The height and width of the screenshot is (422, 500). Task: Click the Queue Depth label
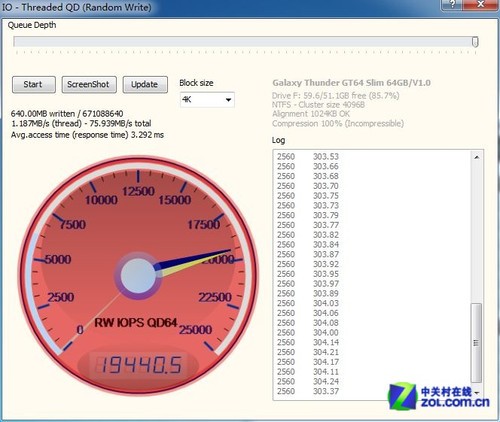[x=32, y=25]
